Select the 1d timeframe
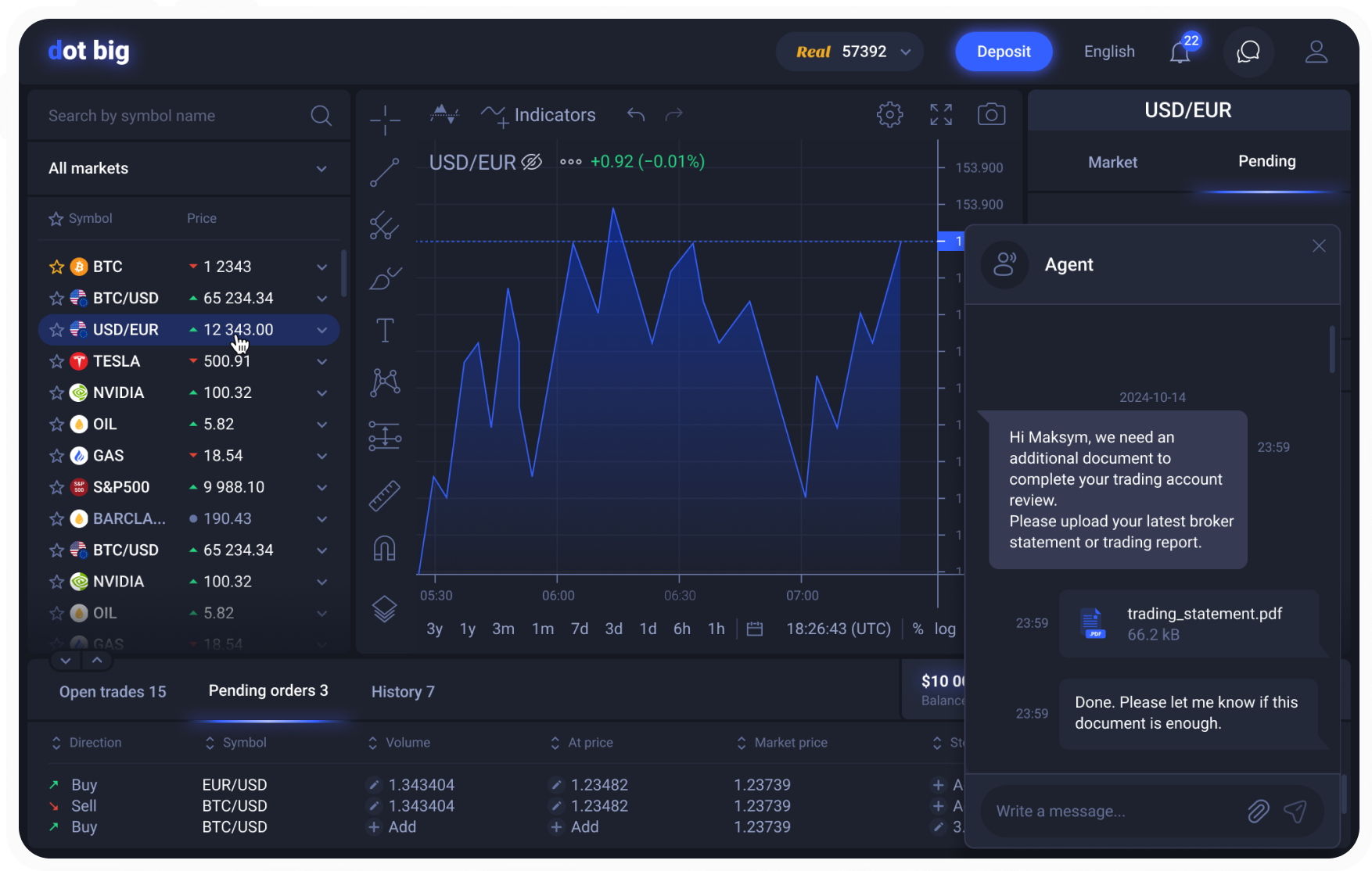 (x=648, y=629)
